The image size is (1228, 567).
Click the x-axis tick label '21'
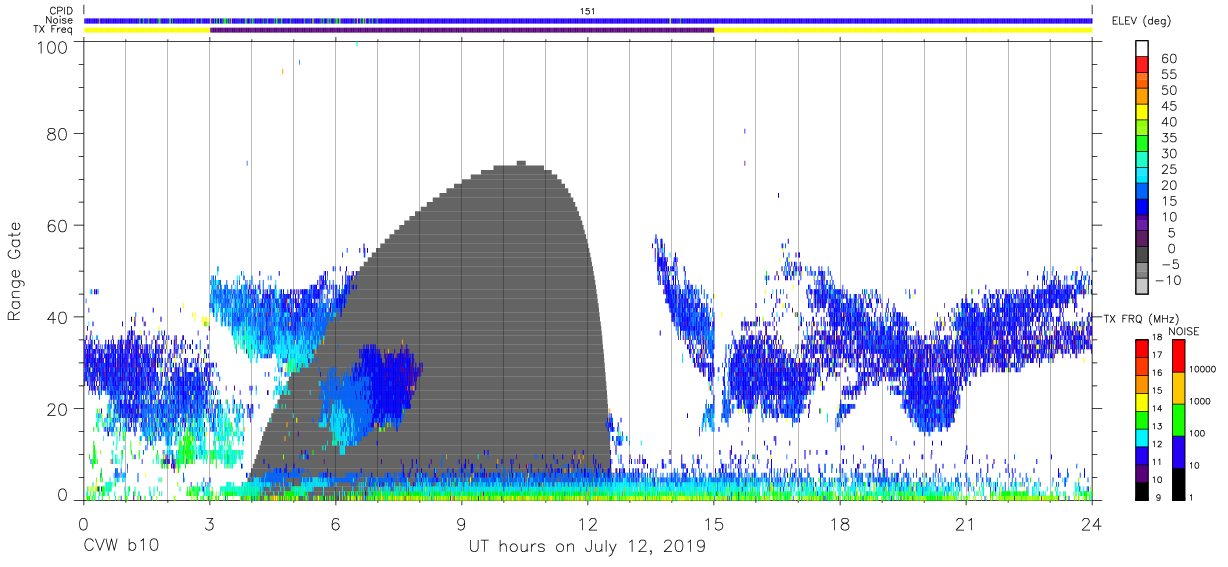966,523
